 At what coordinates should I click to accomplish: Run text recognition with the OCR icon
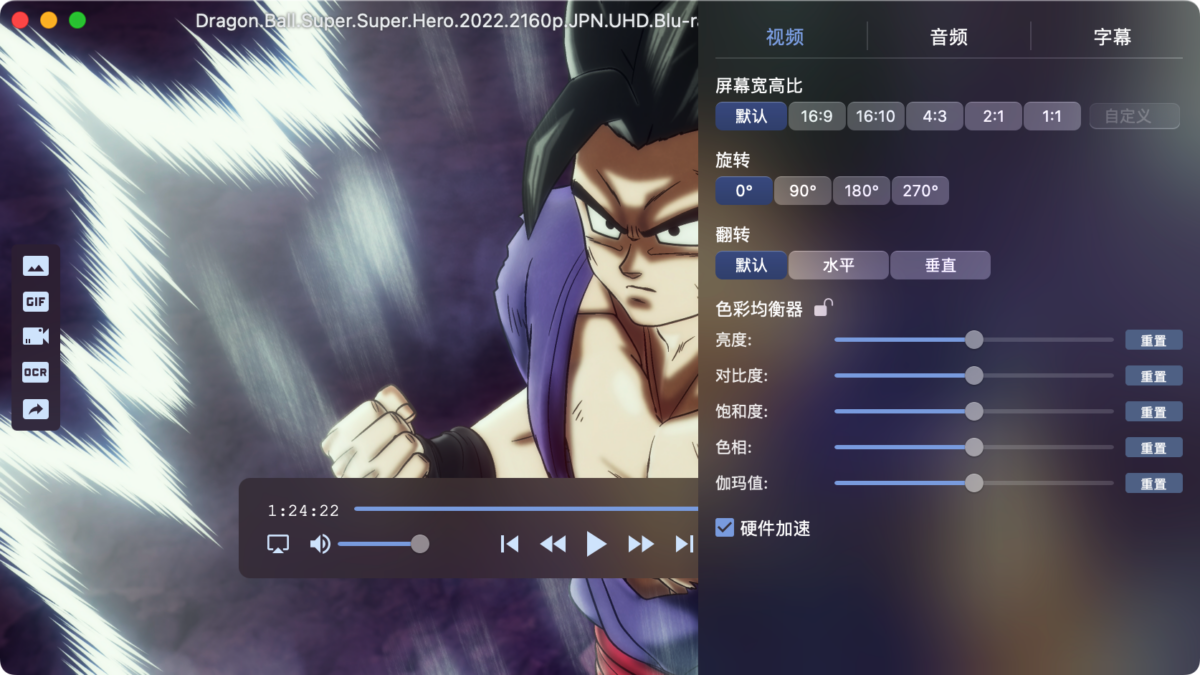coord(36,372)
